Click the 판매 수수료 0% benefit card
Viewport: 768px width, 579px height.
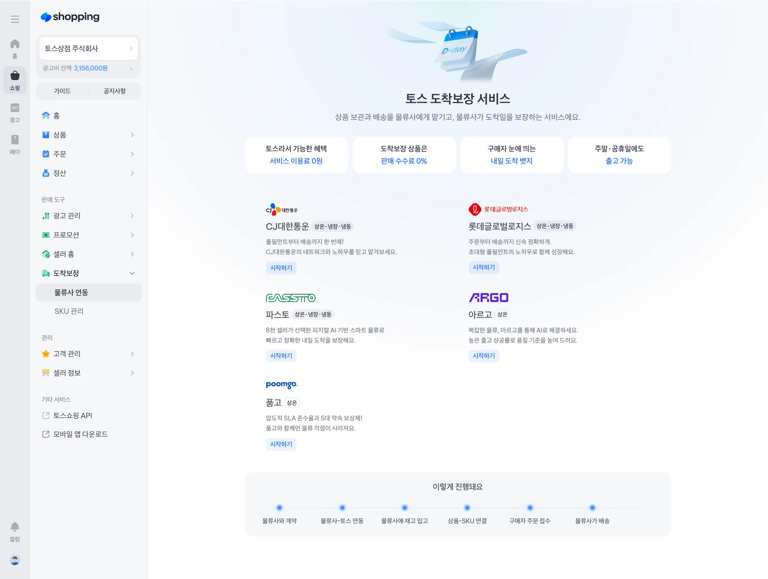click(x=404, y=155)
